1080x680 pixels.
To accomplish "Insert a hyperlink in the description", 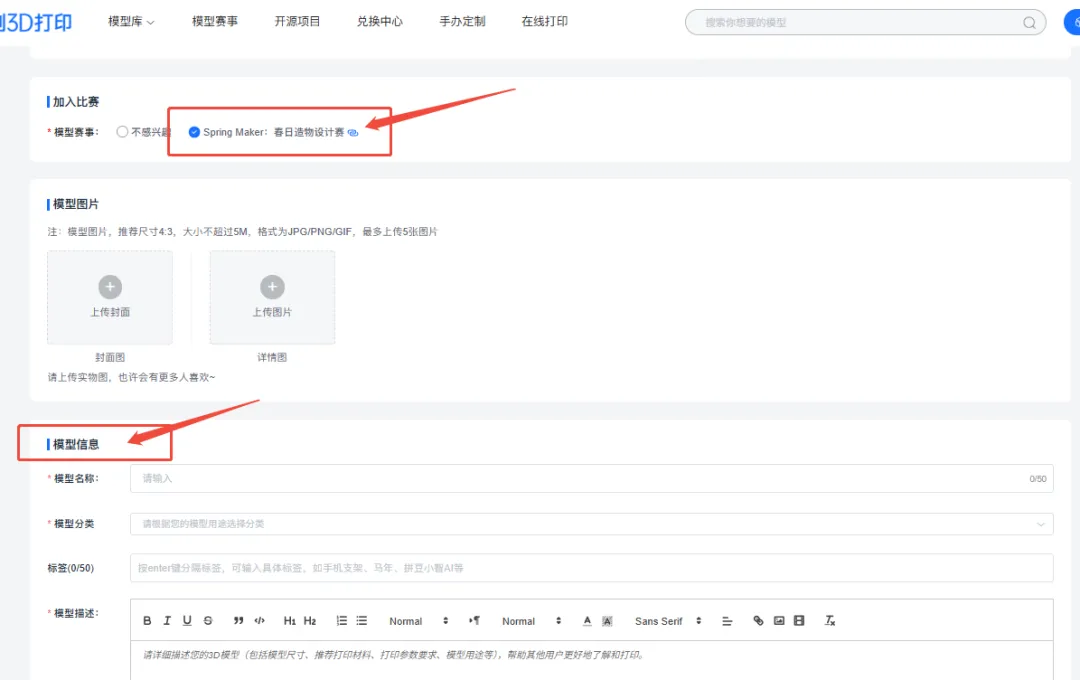I will click(758, 621).
